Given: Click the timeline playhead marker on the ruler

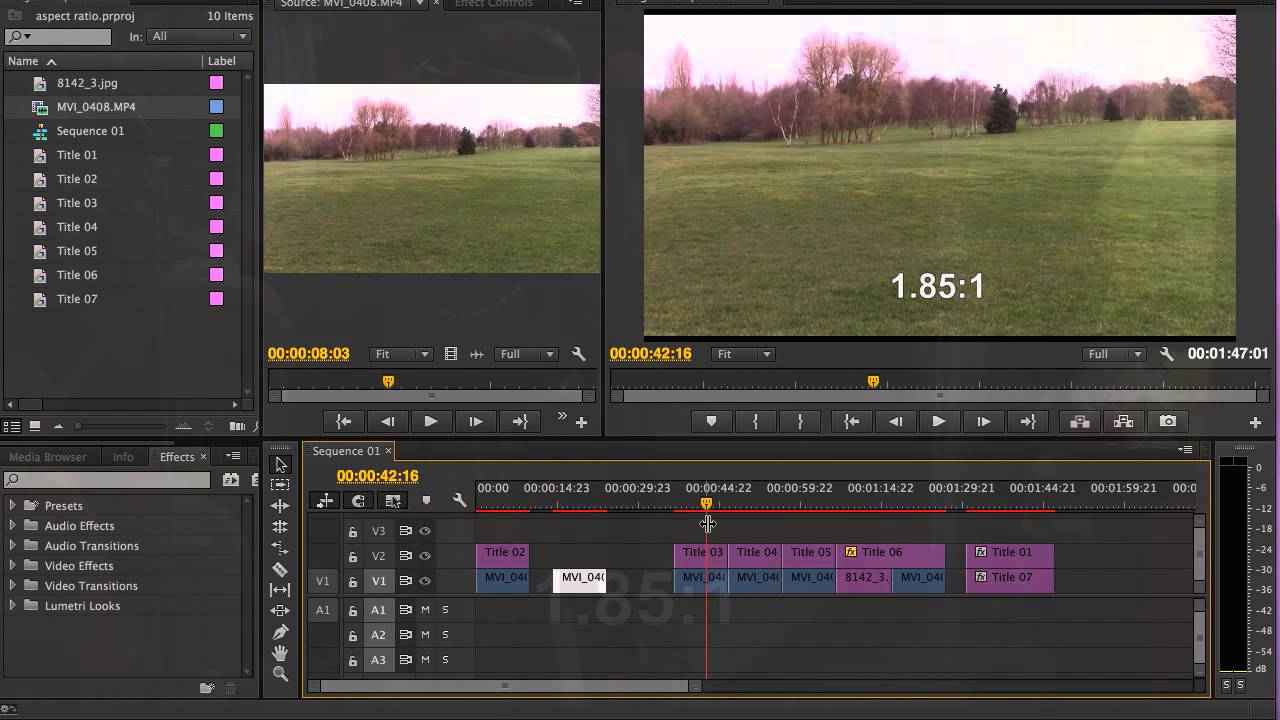Looking at the screenshot, I should pyautogui.click(x=706, y=503).
